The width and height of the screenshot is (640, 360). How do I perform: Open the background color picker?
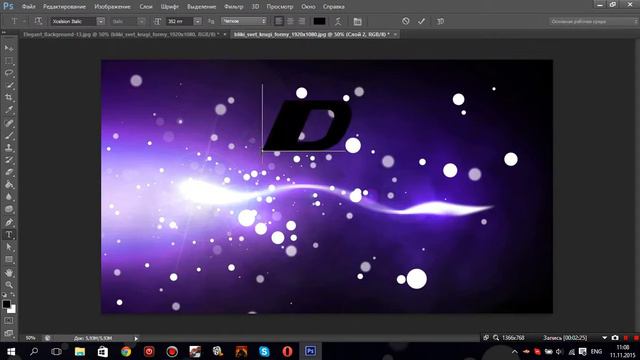13,310
